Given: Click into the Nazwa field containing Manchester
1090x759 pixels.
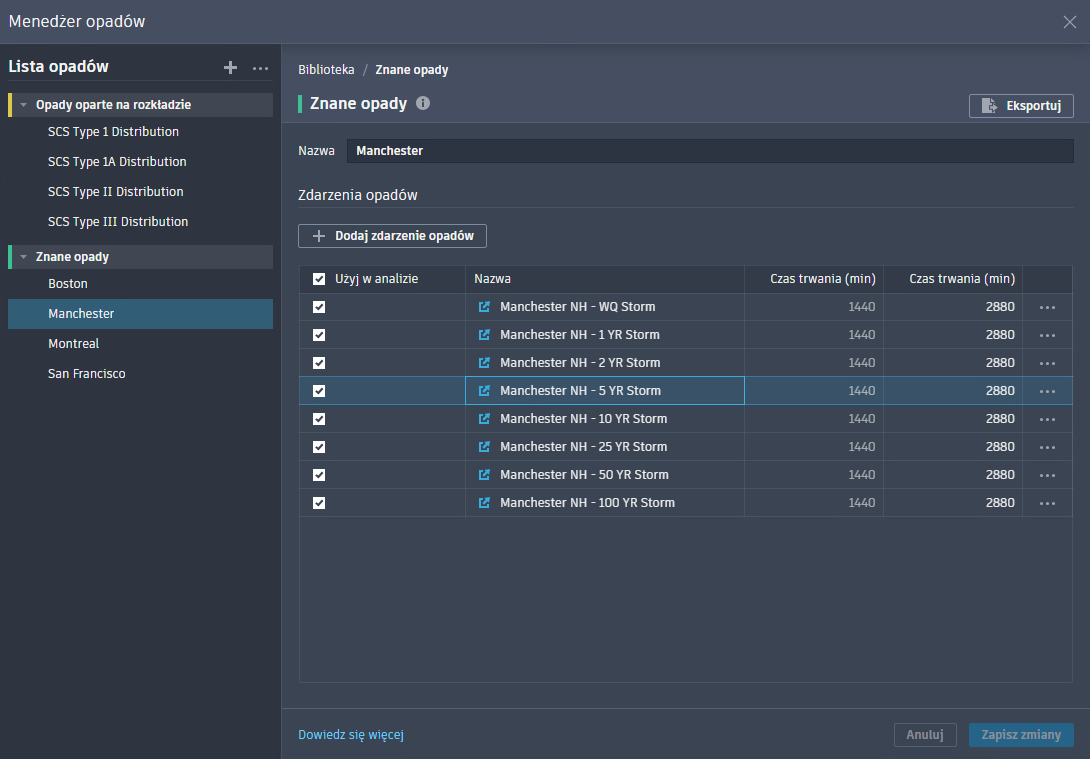Looking at the screenshot, I should (x=710, y=151).
